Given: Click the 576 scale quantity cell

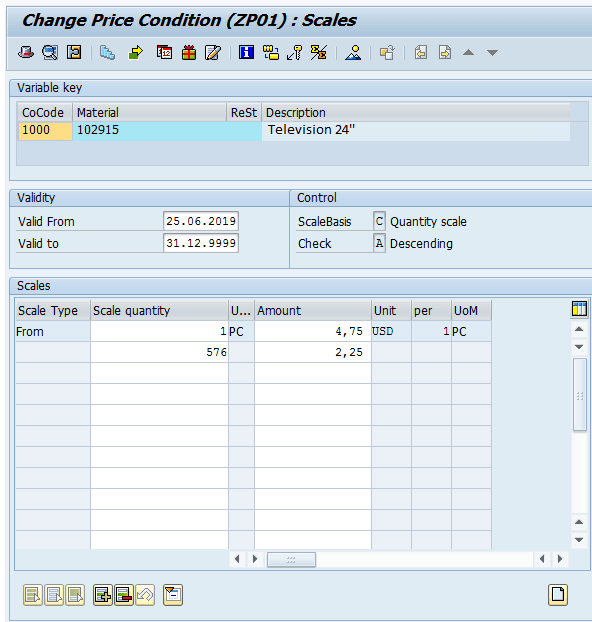Looking at the screenshot, I should coord(160,352).
